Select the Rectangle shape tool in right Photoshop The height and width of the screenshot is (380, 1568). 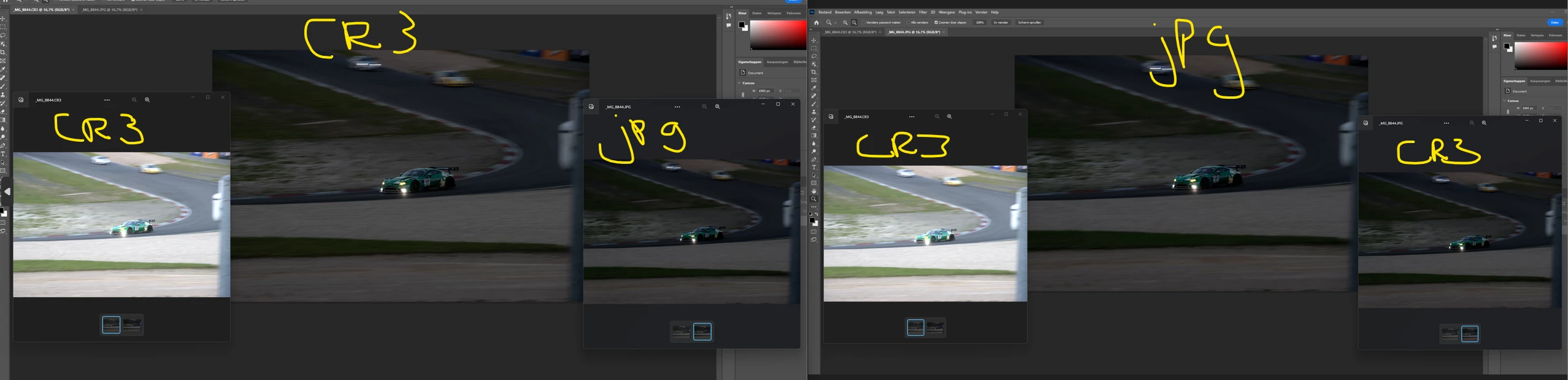(x=814, y=184)
